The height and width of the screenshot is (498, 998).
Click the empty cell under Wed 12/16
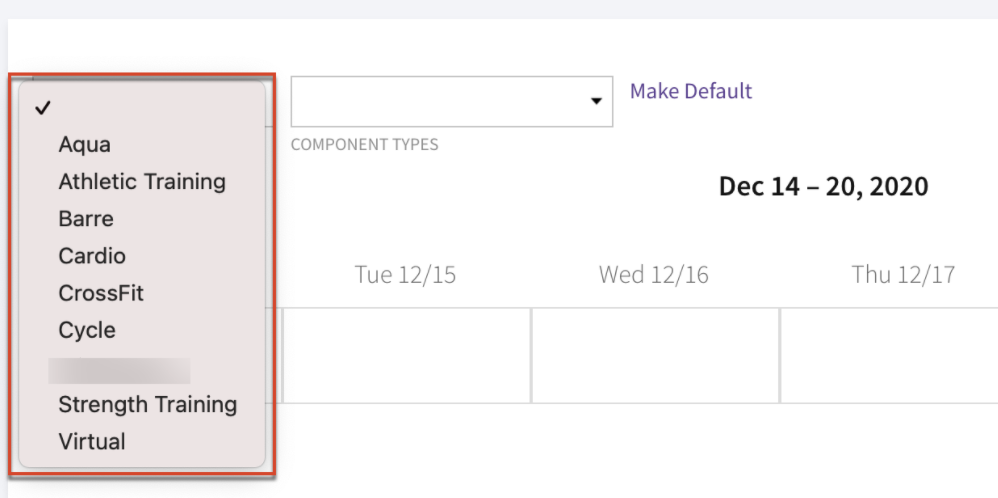tap(656, 355)
